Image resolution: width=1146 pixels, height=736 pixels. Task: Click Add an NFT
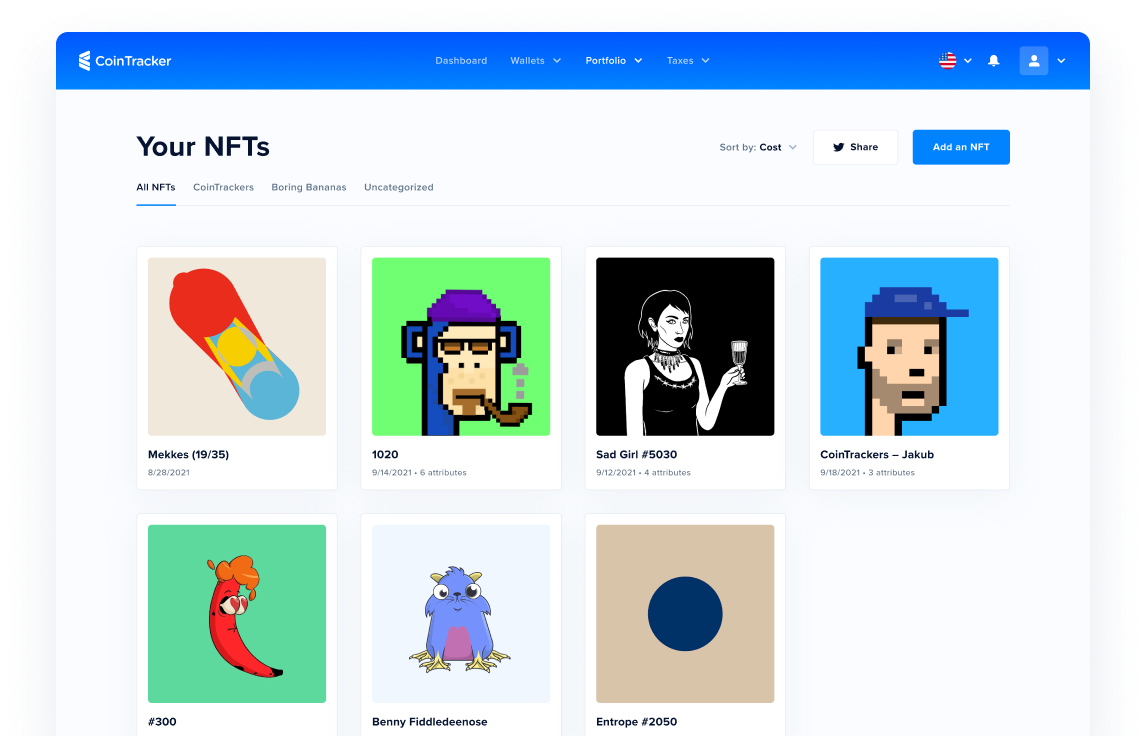(x=961, y=147)
